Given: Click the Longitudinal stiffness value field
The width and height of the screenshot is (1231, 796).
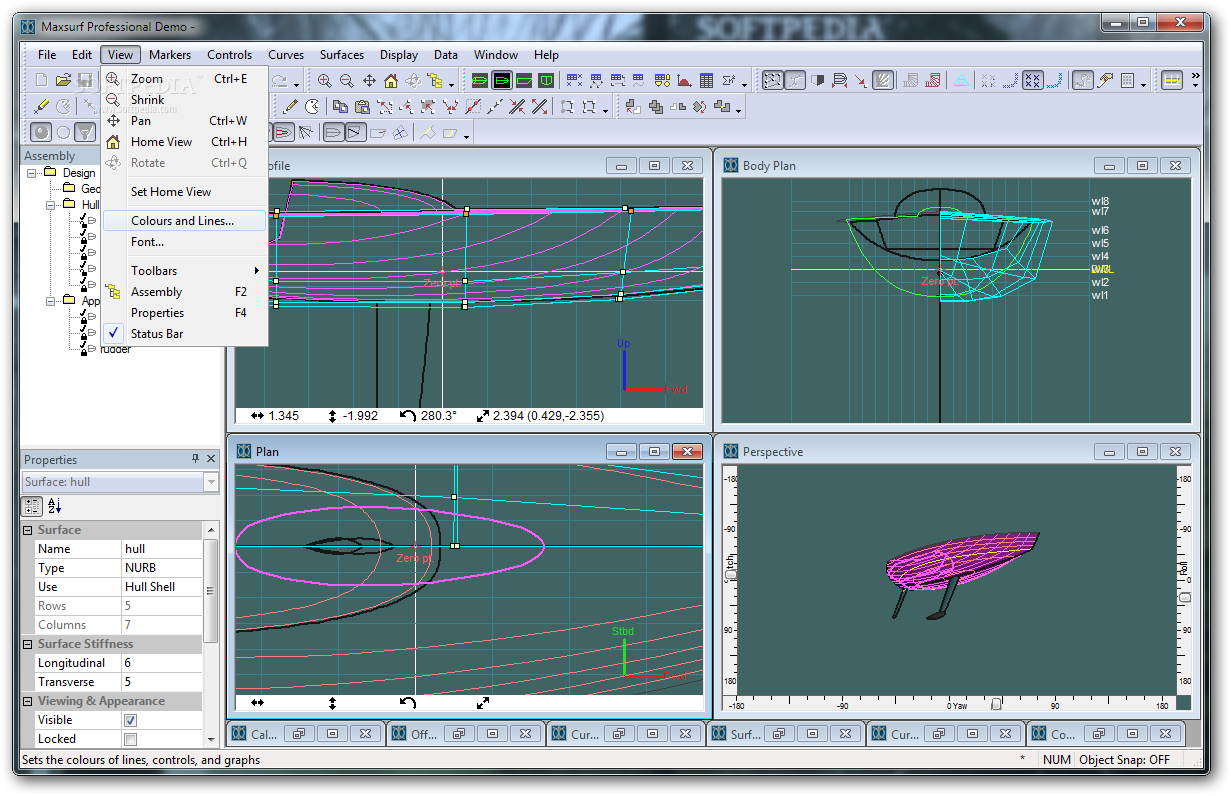Looking at the screenshot, I should pos(161,663).
